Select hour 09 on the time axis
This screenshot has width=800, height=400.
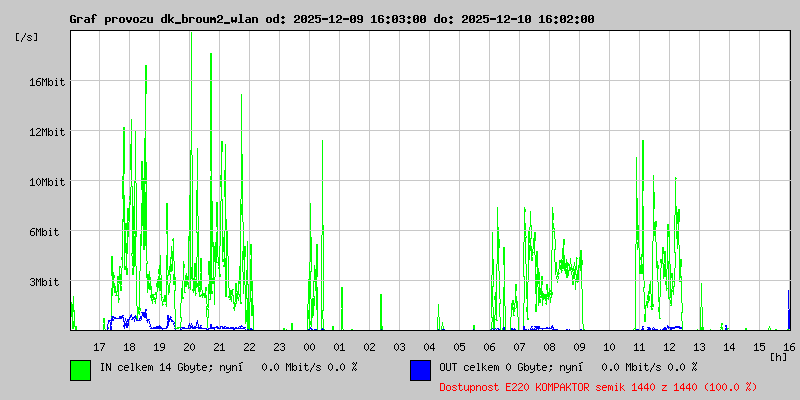579,346
